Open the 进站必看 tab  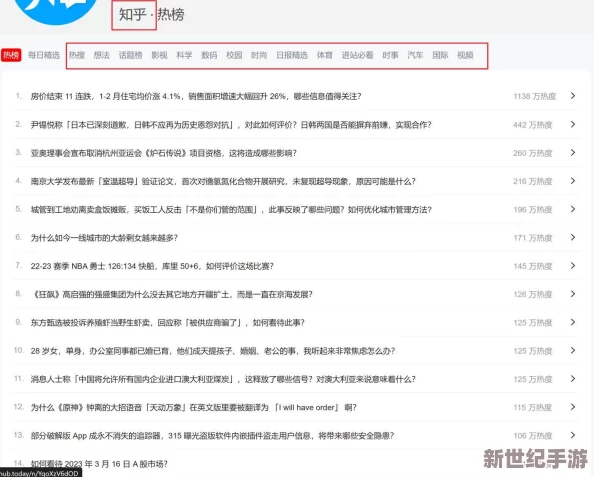pos(358,55)
